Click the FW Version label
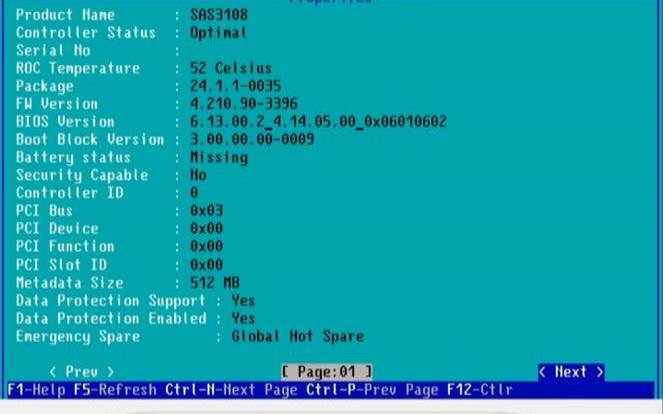 (57, 104)
